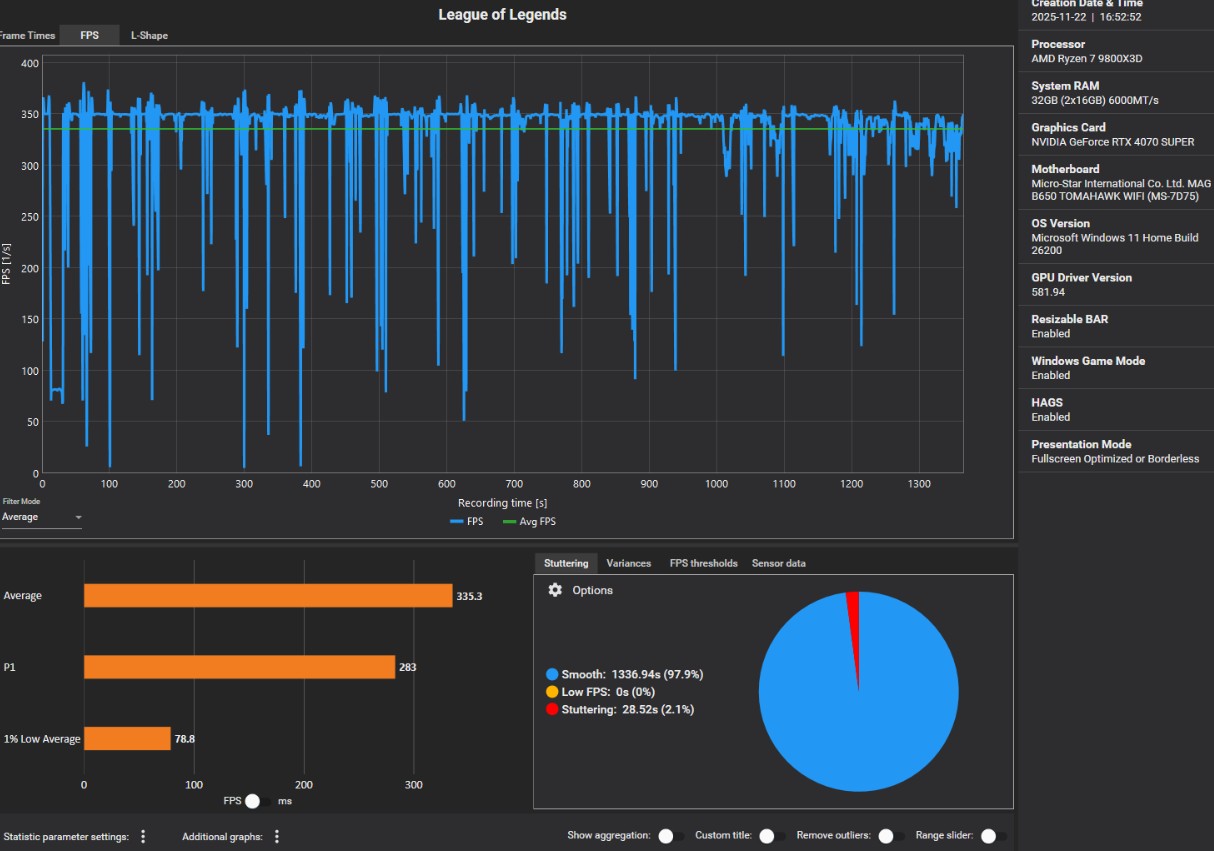Open the L-Shape tab
Image resolution: width=1214 pixels, height=851 pixels.
pyautogui.click(x=149, y=35)
